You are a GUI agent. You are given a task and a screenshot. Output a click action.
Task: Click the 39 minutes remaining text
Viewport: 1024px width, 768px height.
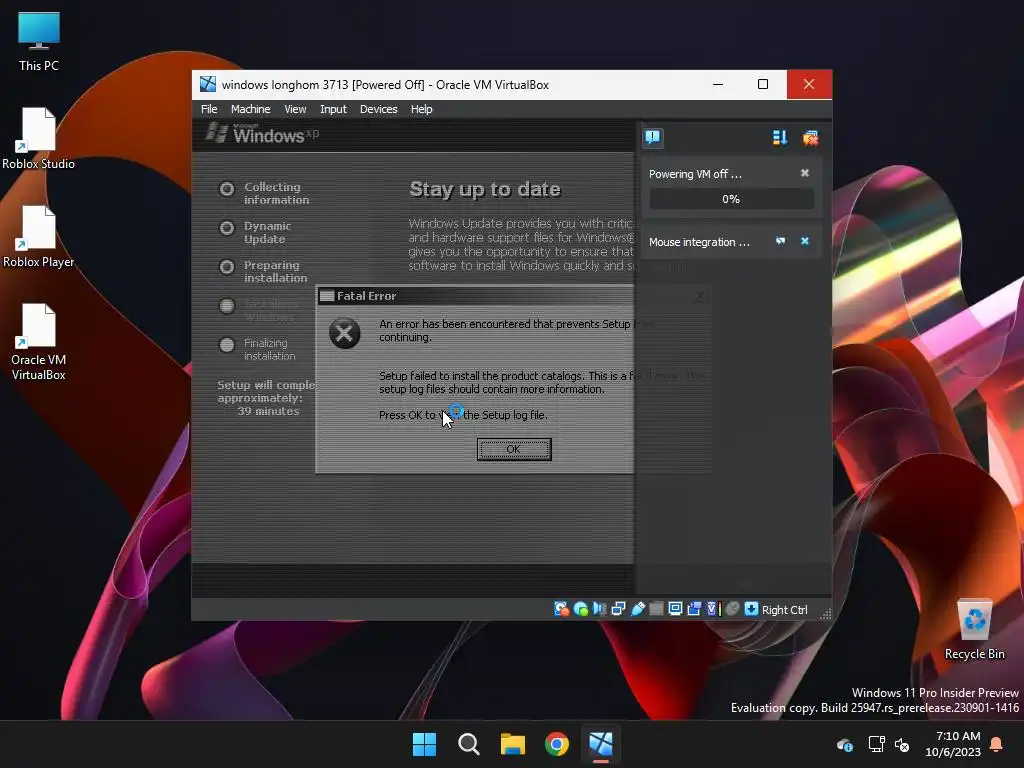coord(268,411)
